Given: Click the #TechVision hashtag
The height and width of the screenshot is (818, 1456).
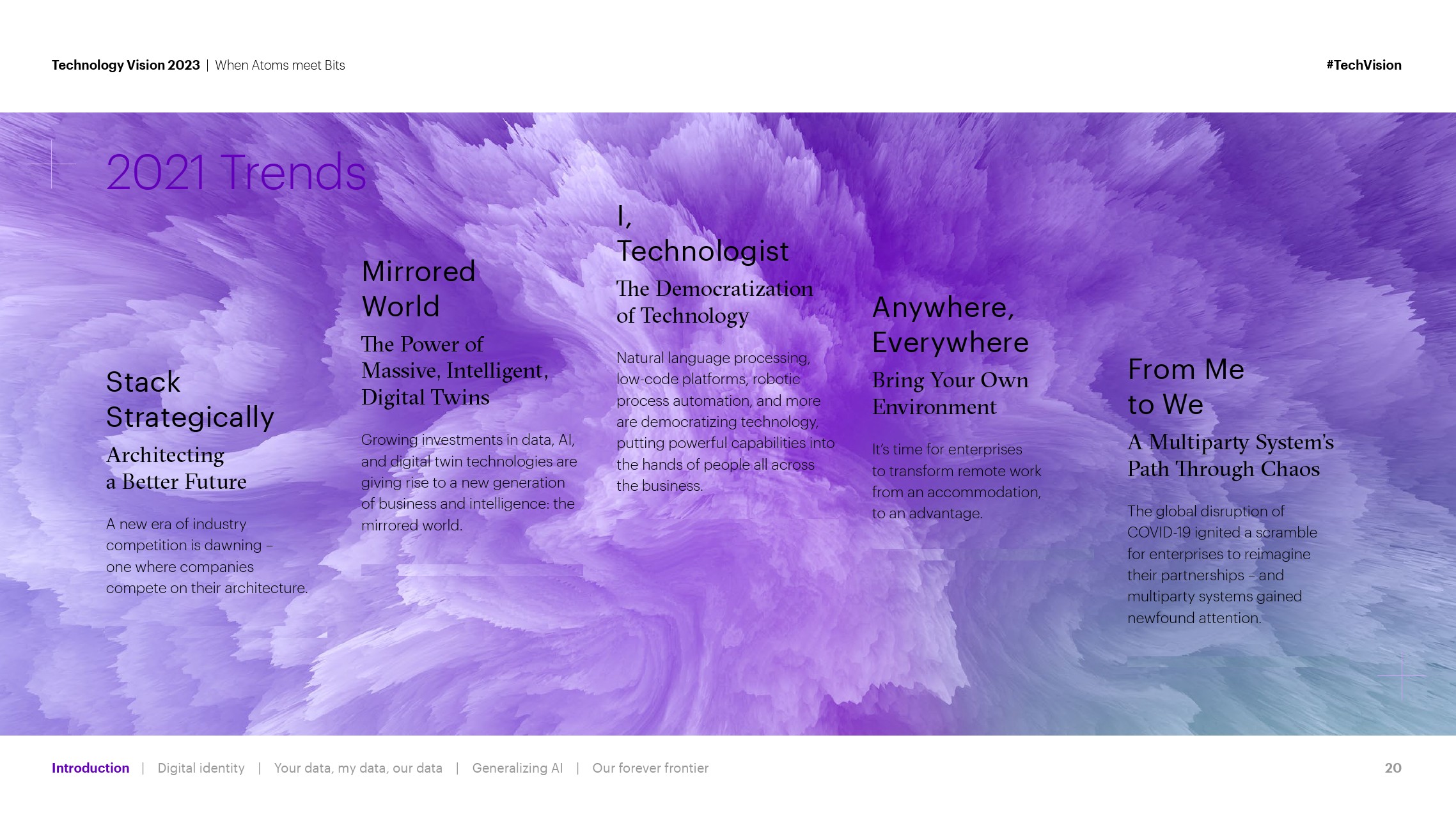Looking at the screenshot, I should [x=1363, y=65].
